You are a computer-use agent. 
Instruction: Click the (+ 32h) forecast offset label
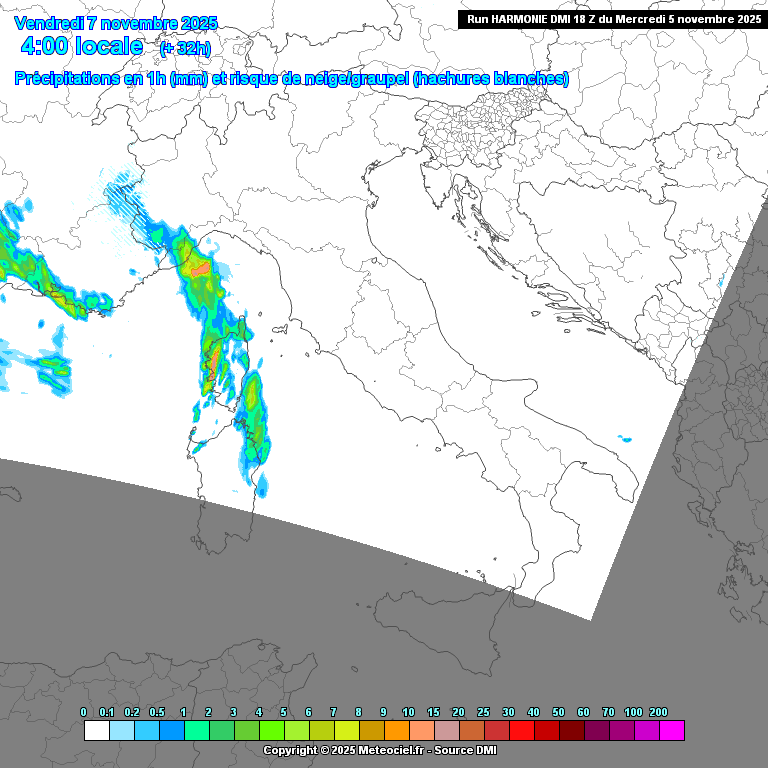[186, 48]
